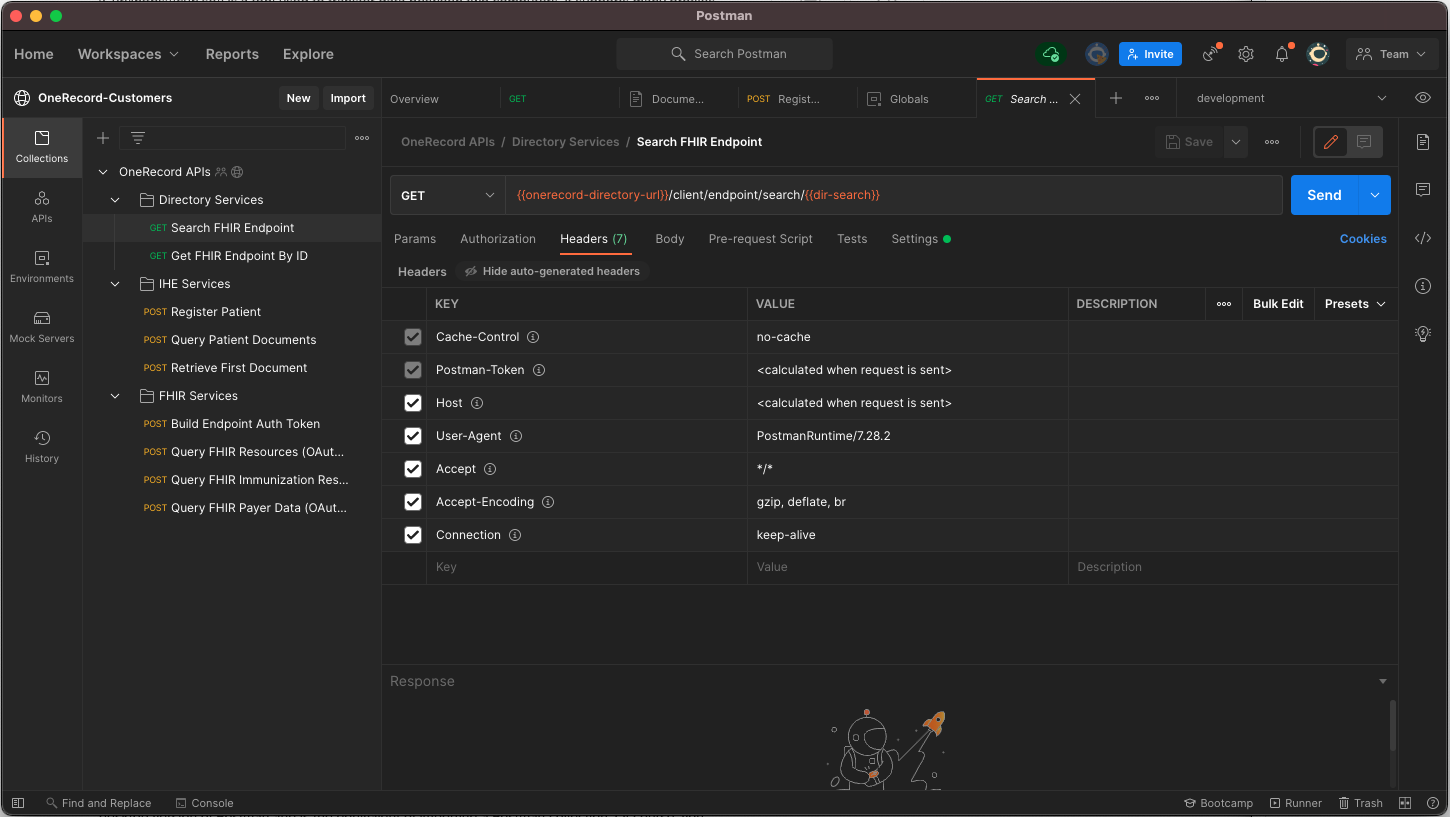Uncheck the Host header
1450x817 pixels.
(413, 403)
